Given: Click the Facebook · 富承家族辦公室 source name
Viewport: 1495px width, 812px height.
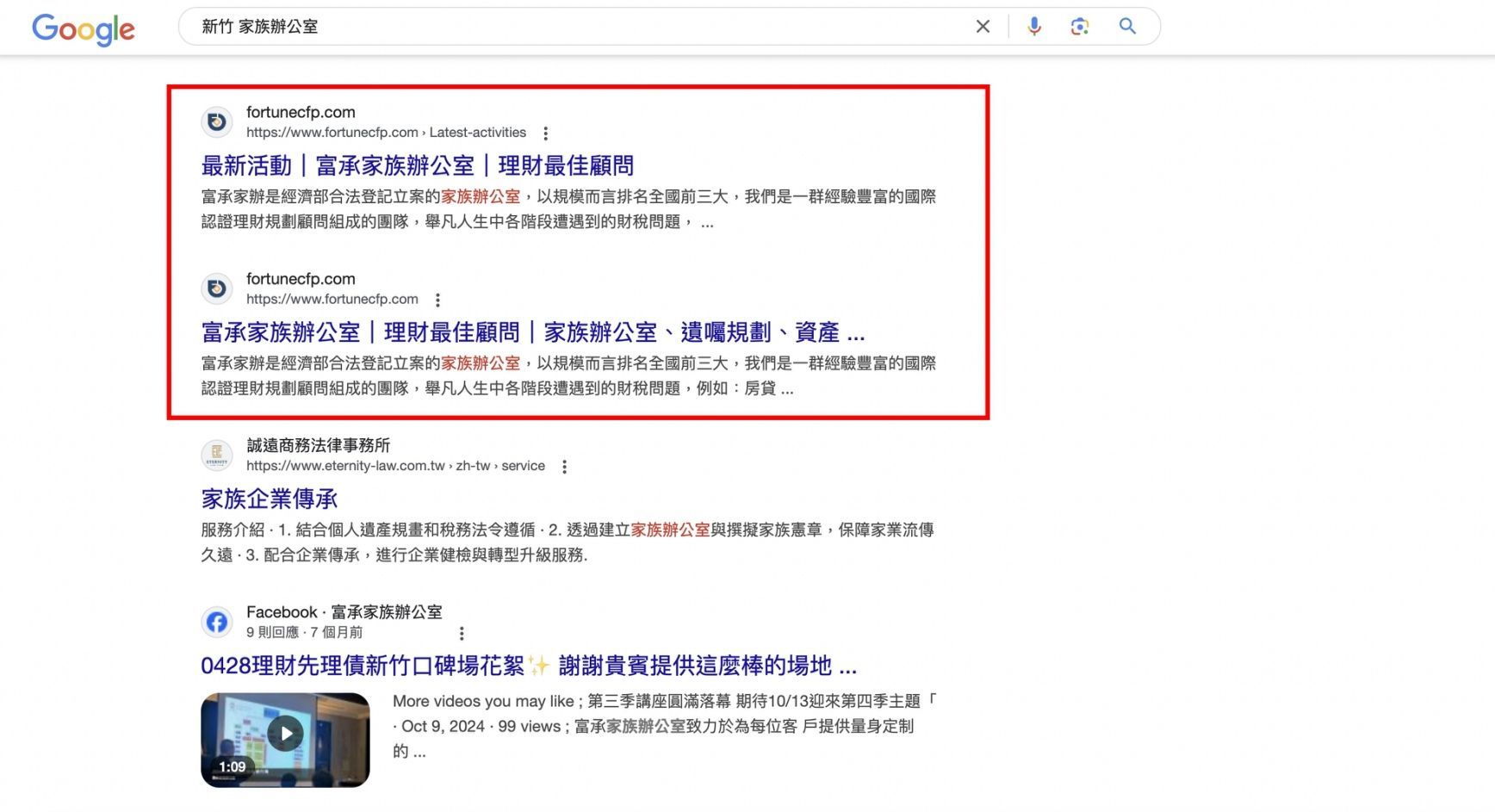Looking at the screenshot, I should pos(344,612).
